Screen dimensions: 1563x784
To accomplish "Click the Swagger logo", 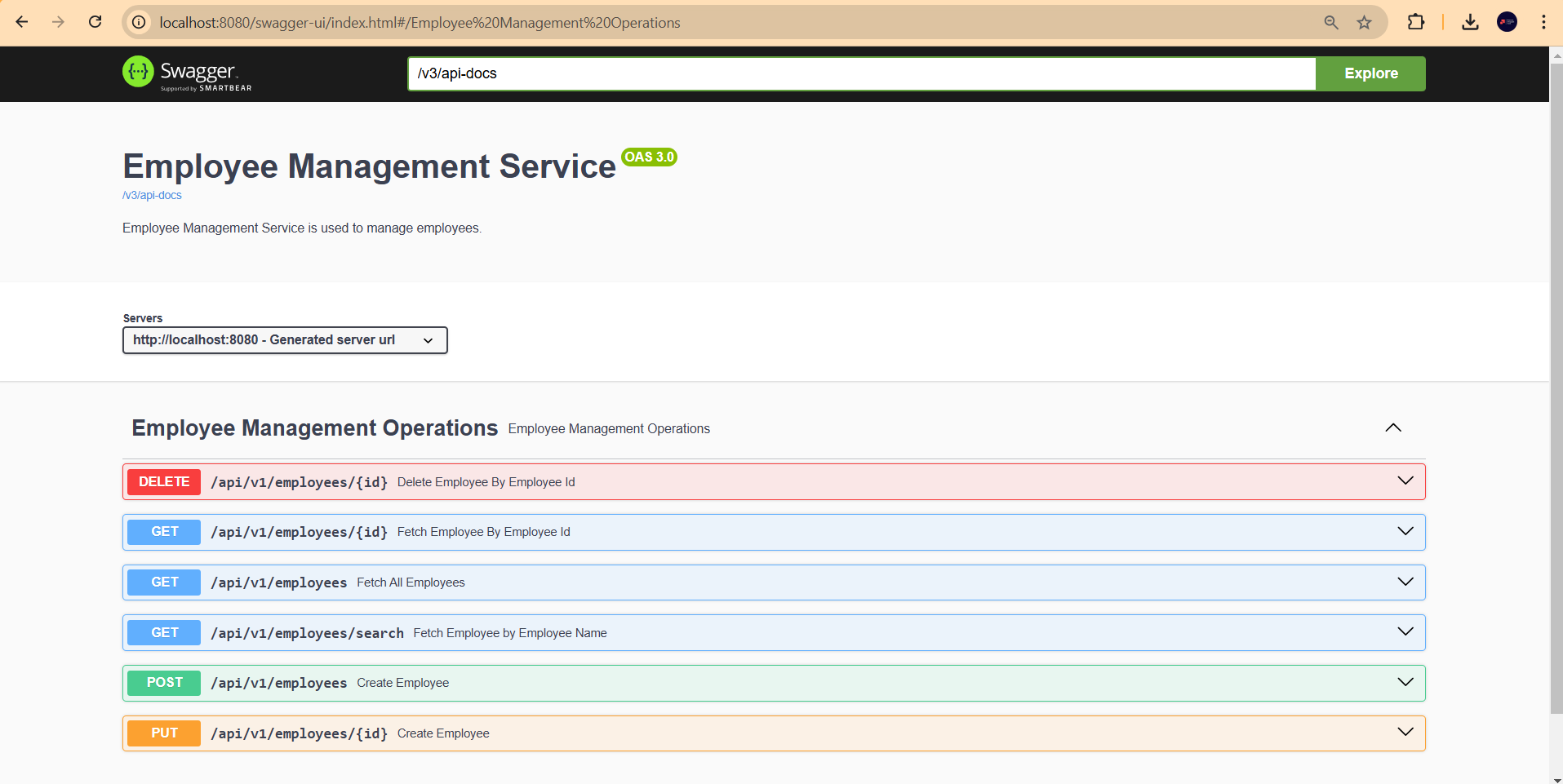I will [x=187, y=73].
